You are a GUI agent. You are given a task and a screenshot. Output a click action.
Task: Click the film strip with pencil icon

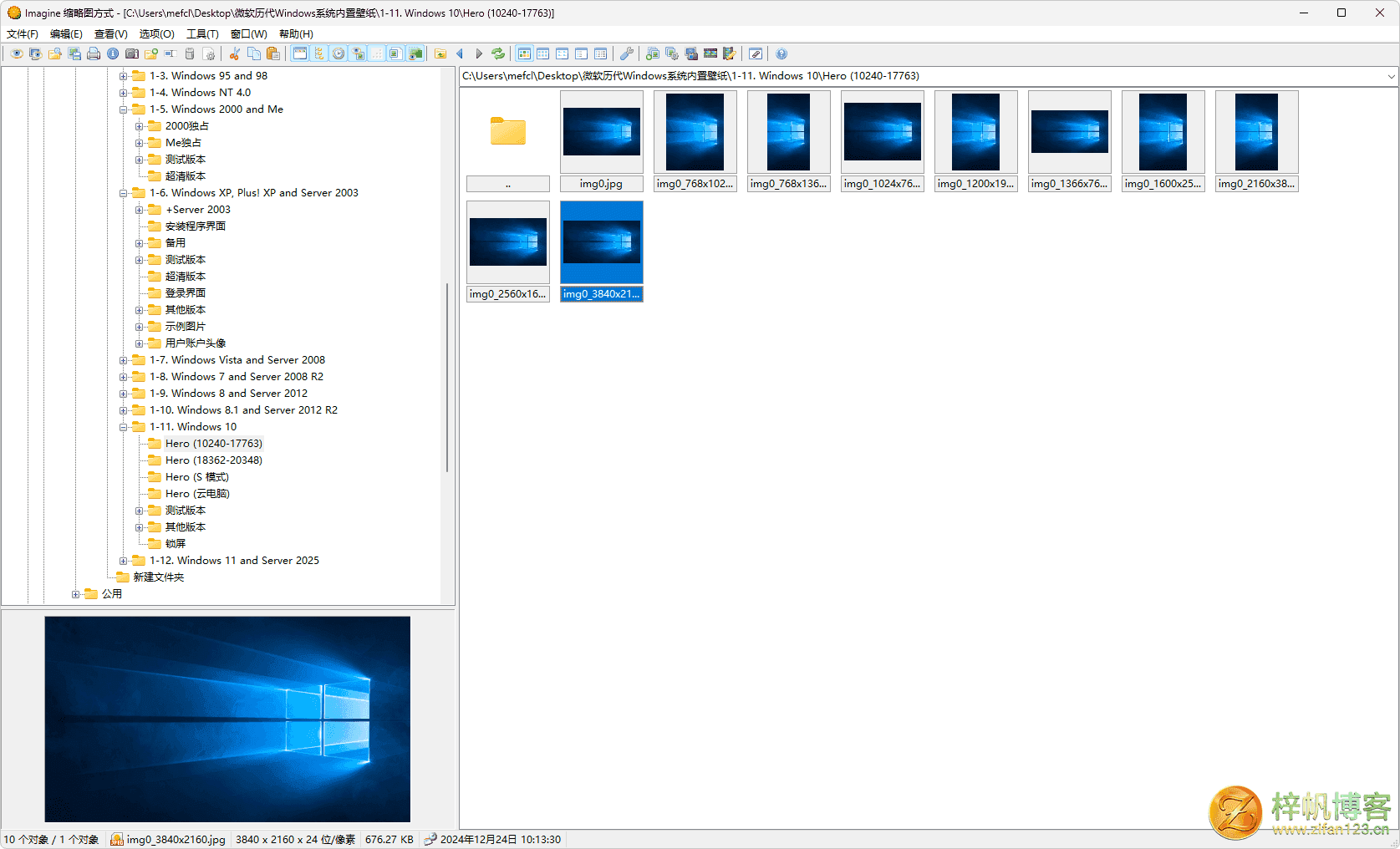729,53
